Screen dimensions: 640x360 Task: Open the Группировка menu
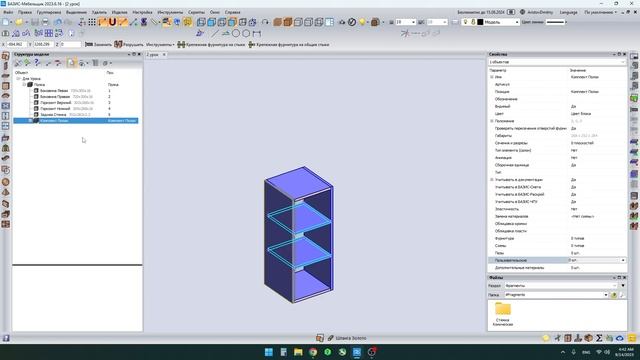49,12
